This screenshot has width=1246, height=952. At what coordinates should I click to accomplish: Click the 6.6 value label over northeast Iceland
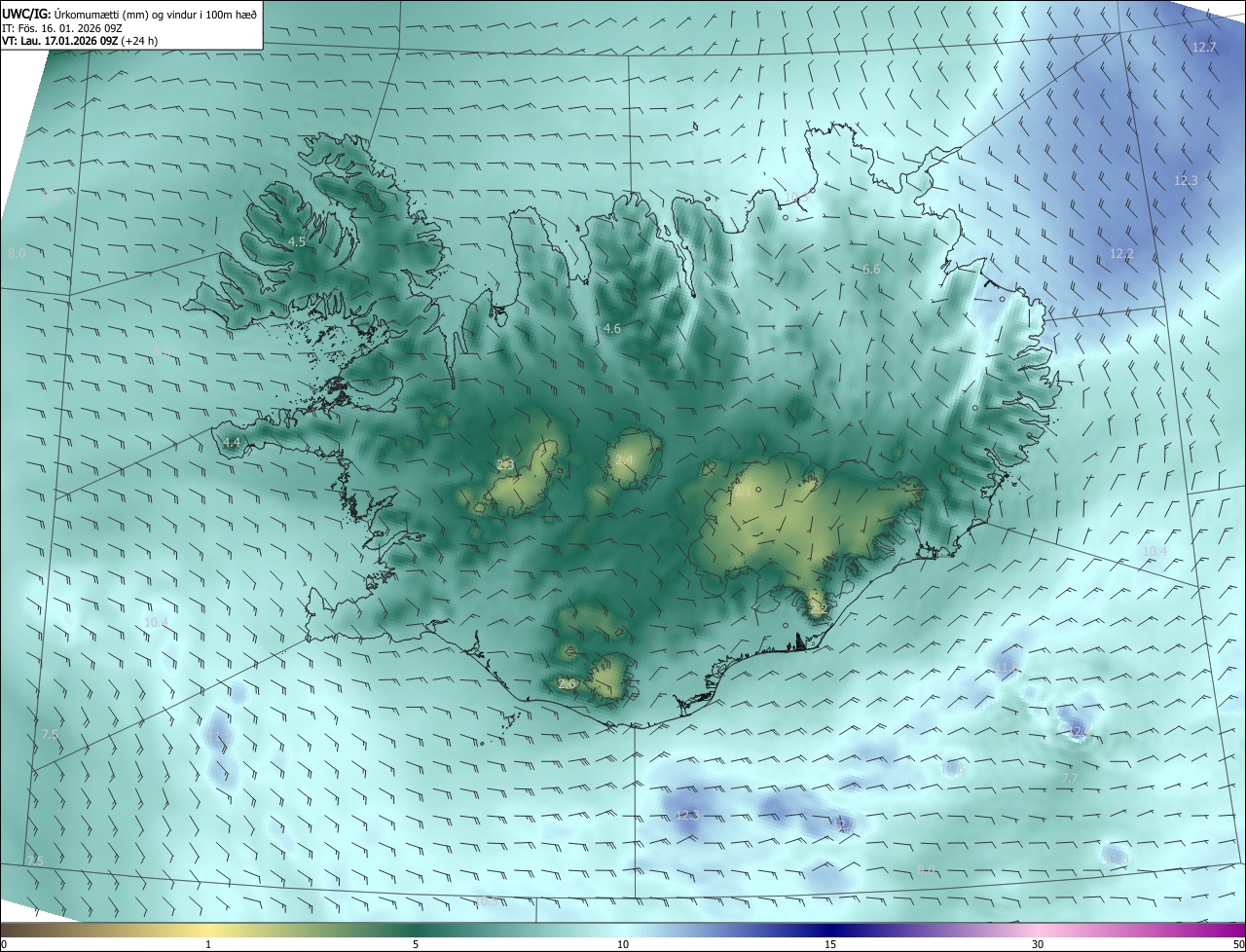pos(871,269)
